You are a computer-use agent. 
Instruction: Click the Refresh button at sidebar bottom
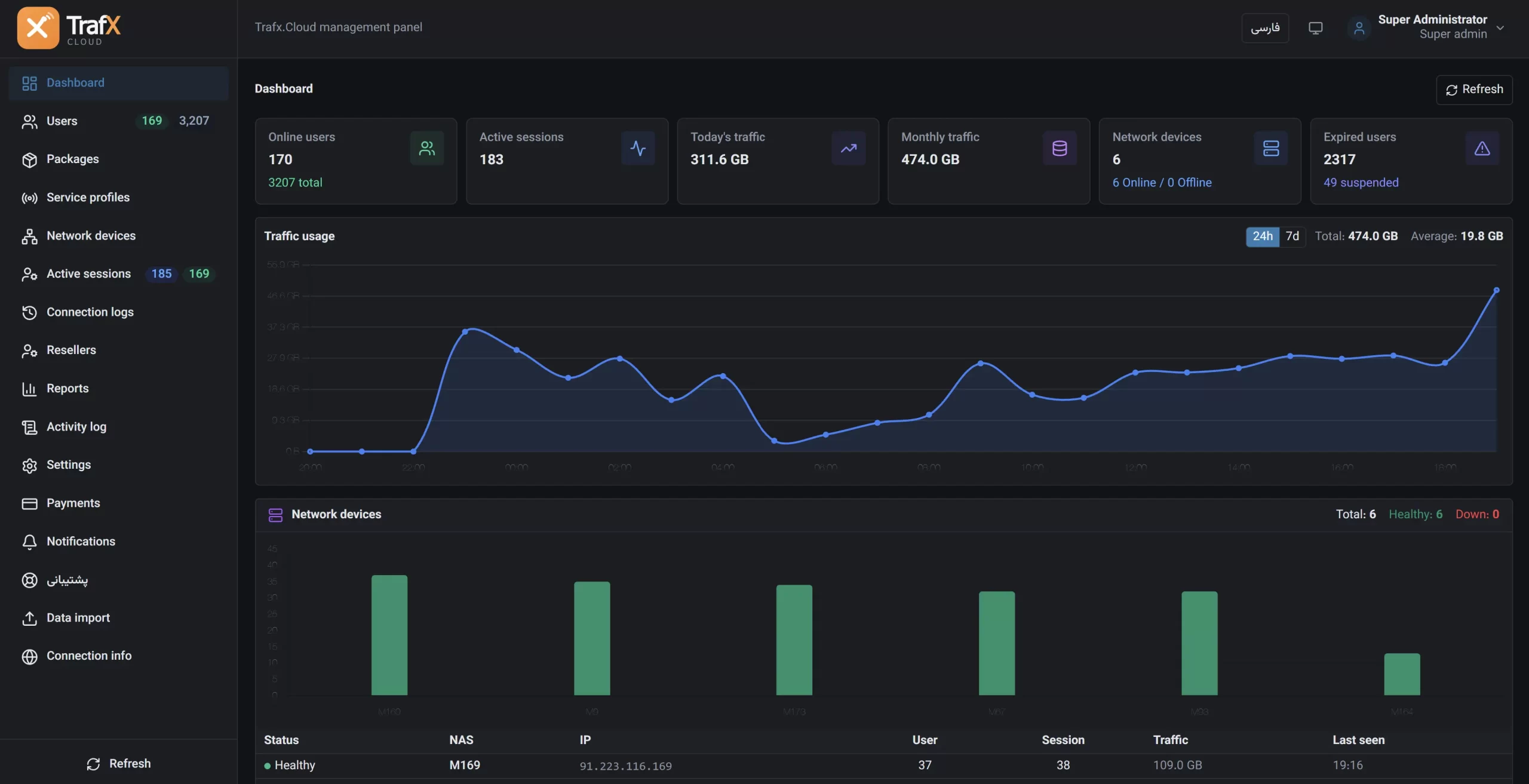coord(118,764)
